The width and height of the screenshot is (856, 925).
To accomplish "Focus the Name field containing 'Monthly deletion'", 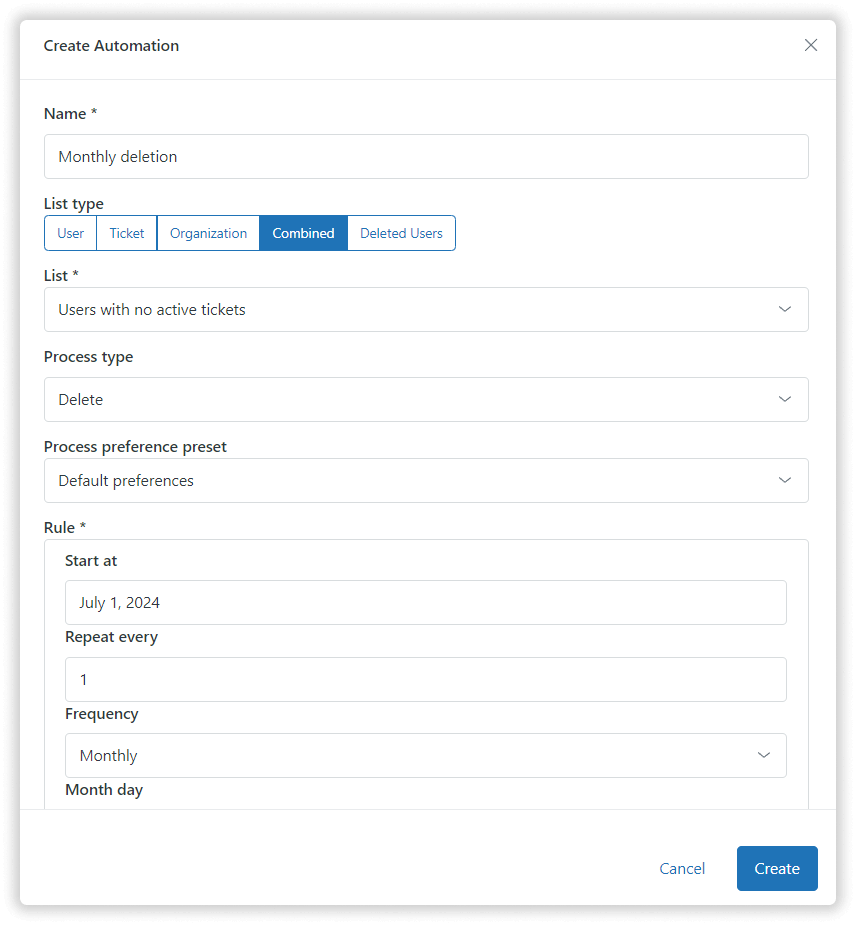I will coord(426,157).
